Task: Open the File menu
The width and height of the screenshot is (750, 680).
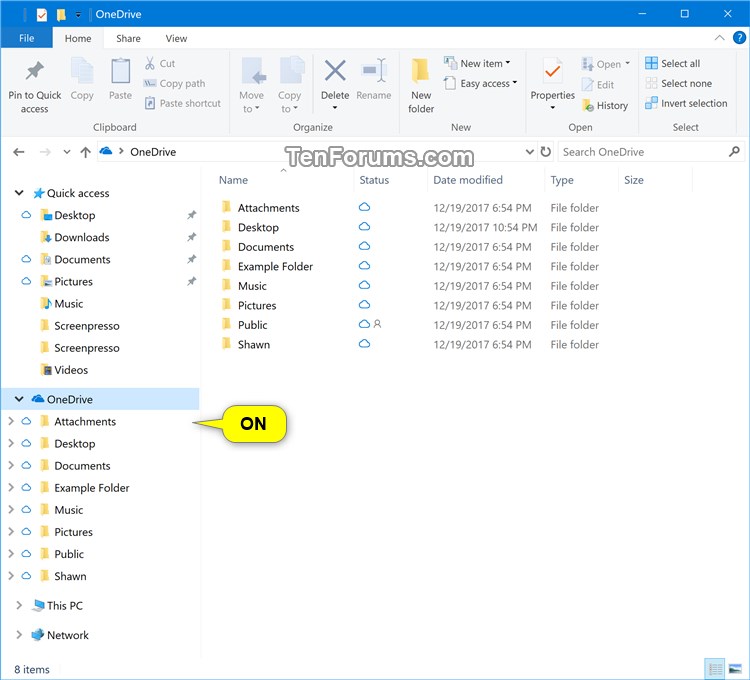Action: point(26,38)
